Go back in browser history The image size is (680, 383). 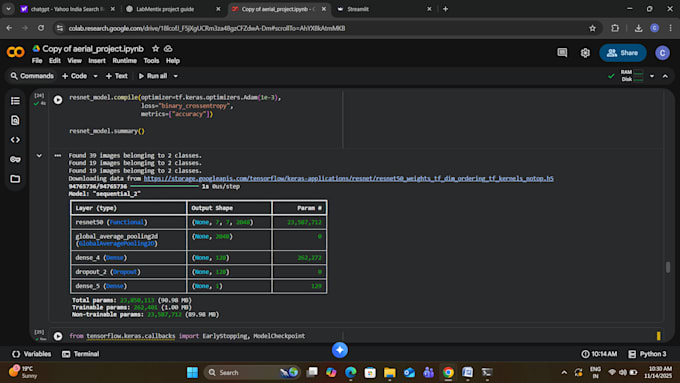pyautogui.click(x=9, y=28)
